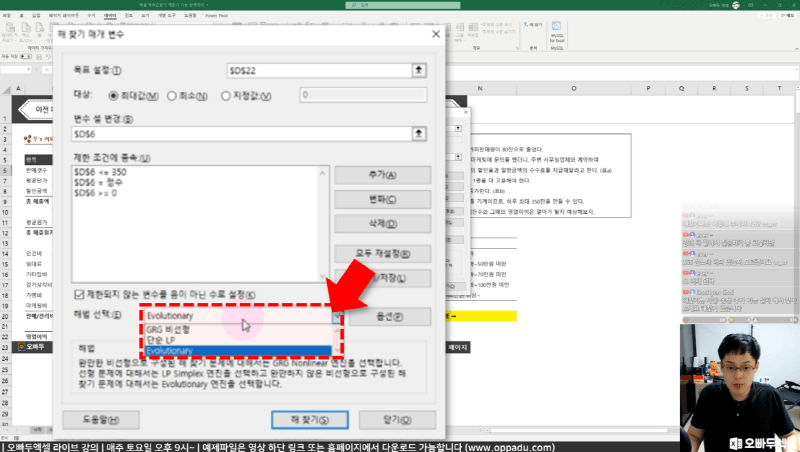Viewport: 800px width, 452px height.
Task: Expand the 해법 선택 dropdown arrow
Action: tap(337, 316)
